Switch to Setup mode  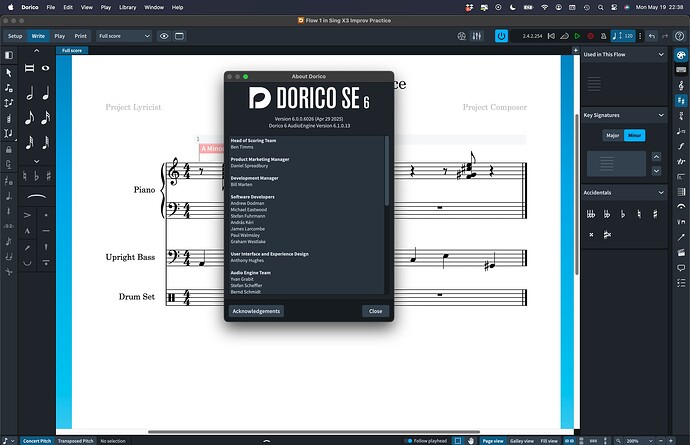[15, 36]
